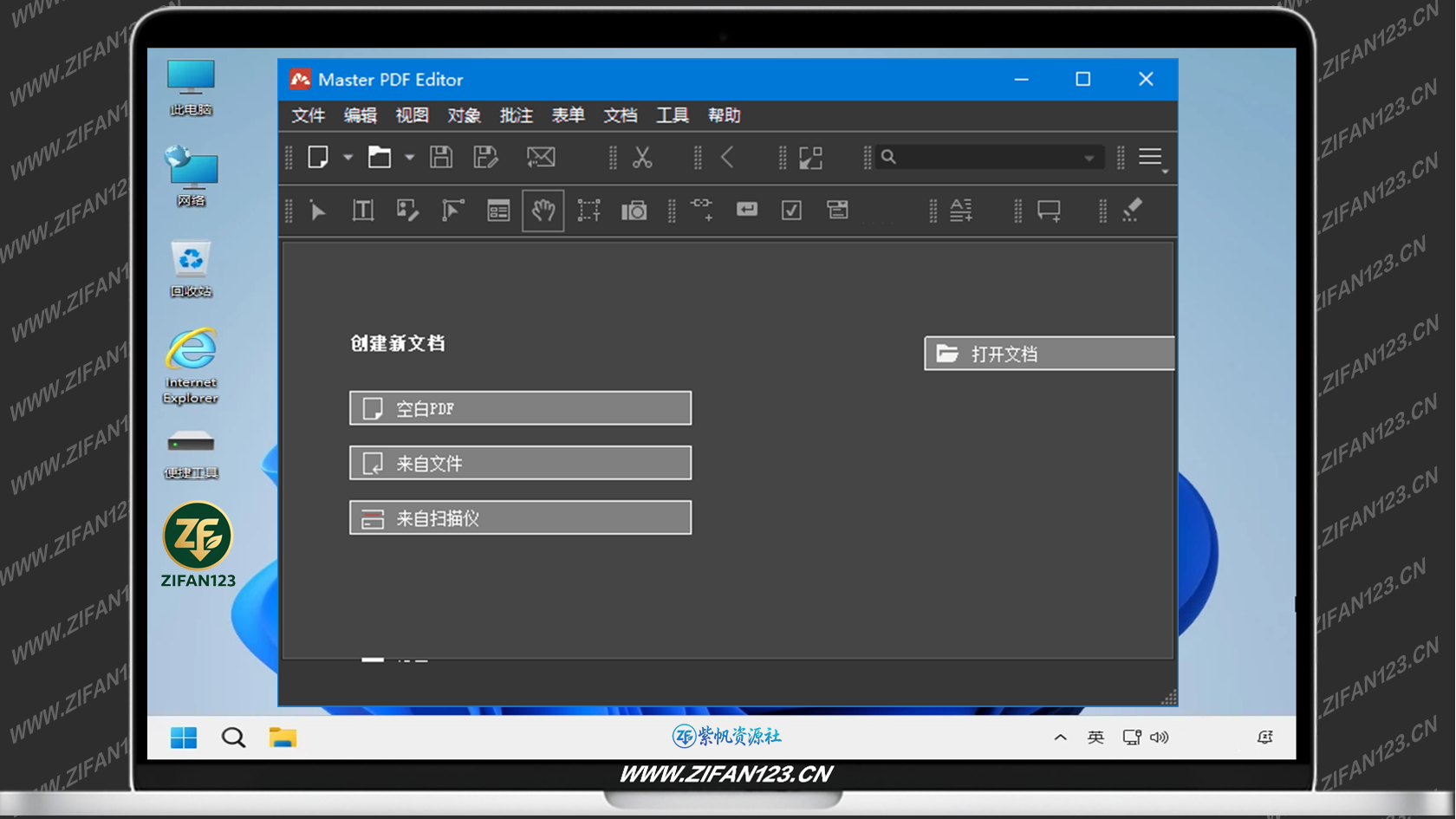Select the Edit Image pencil tool
This screenshot has height=819, width=1456.
(x=408, y=211)
